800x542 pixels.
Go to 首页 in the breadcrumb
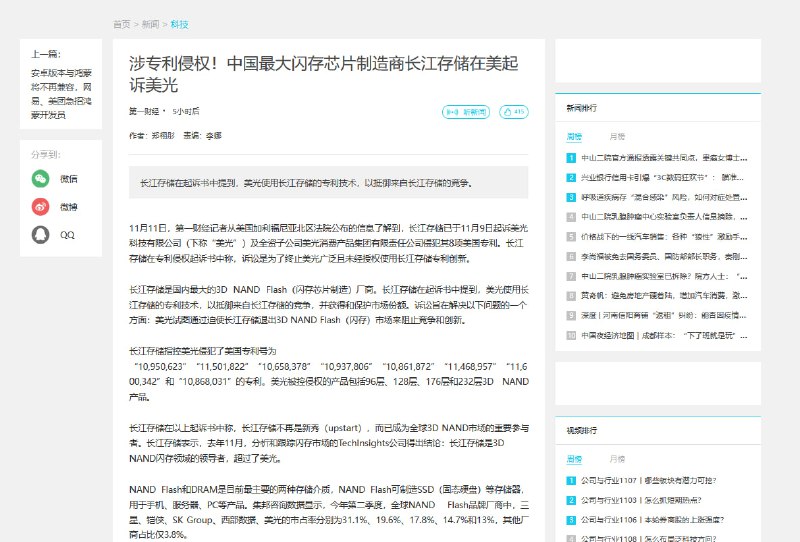pos(121,24)
